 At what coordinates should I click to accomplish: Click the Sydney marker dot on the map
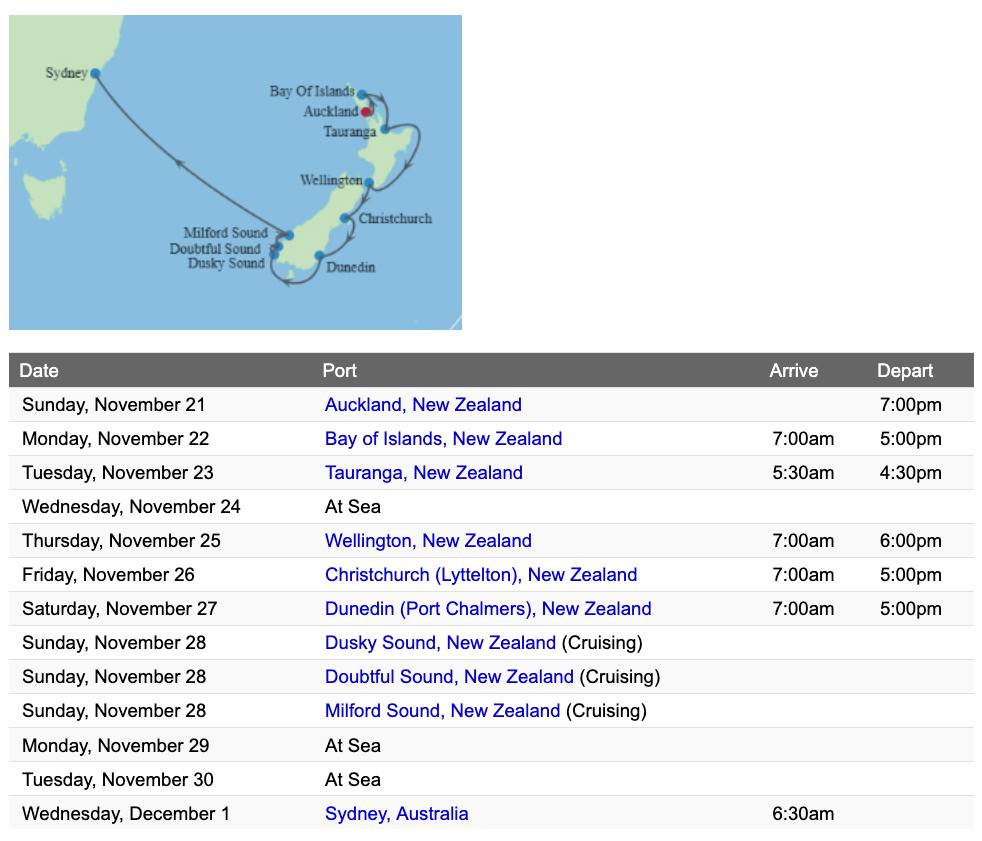point(95,73)
